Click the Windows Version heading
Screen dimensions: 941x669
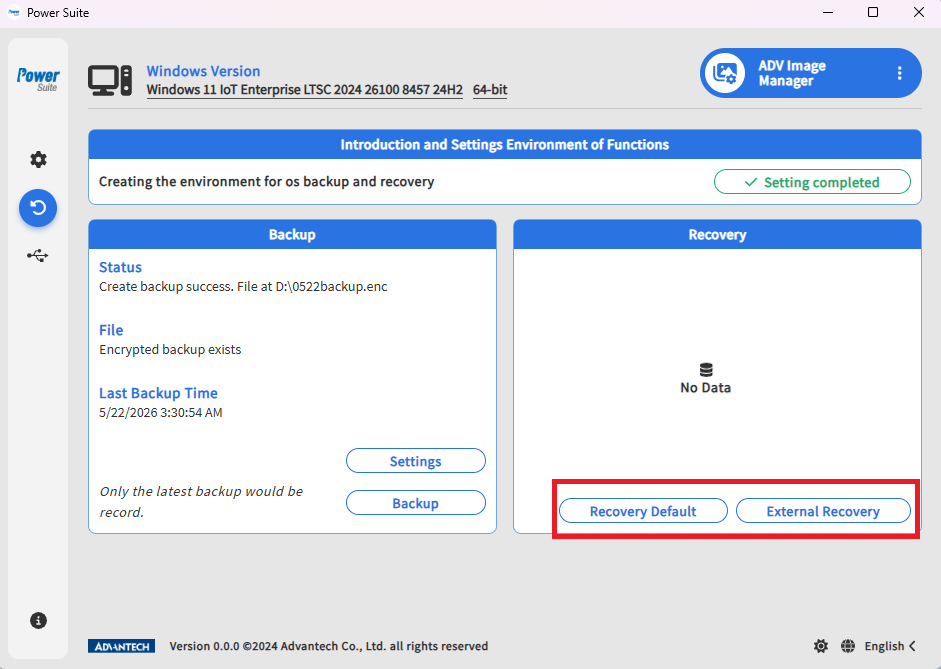tap(203, 71)
